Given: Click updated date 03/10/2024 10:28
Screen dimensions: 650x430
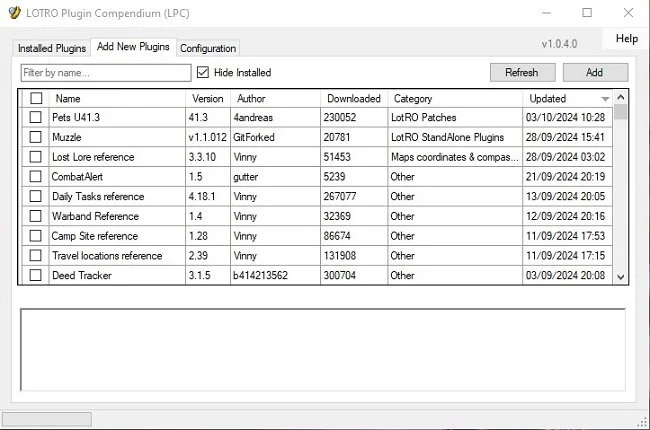Looking at the screenshot, I should [565, 117].
